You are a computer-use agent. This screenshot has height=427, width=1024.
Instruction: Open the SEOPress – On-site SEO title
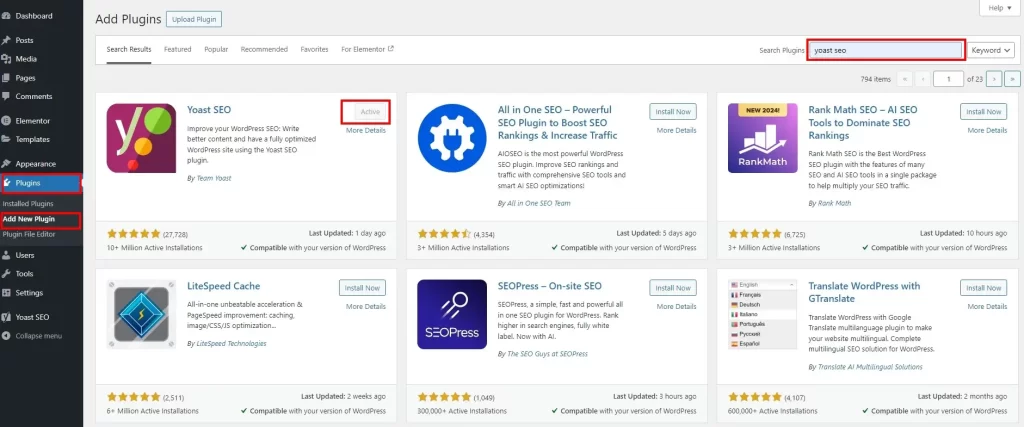tap(550, 286)
